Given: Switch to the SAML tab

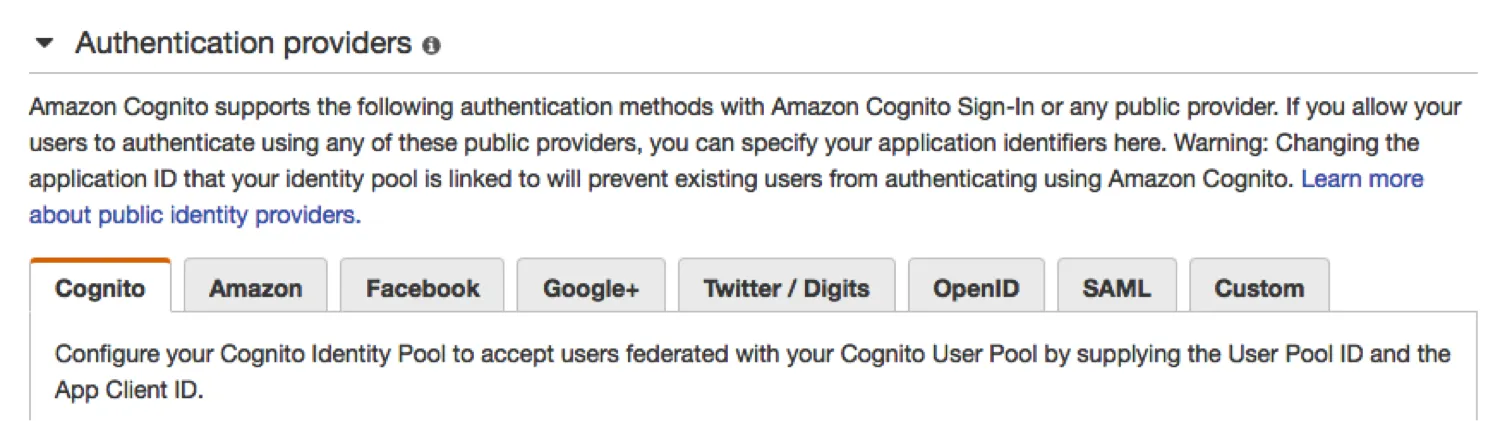Looking at the screenshot, I should [x=1116, y=288].
